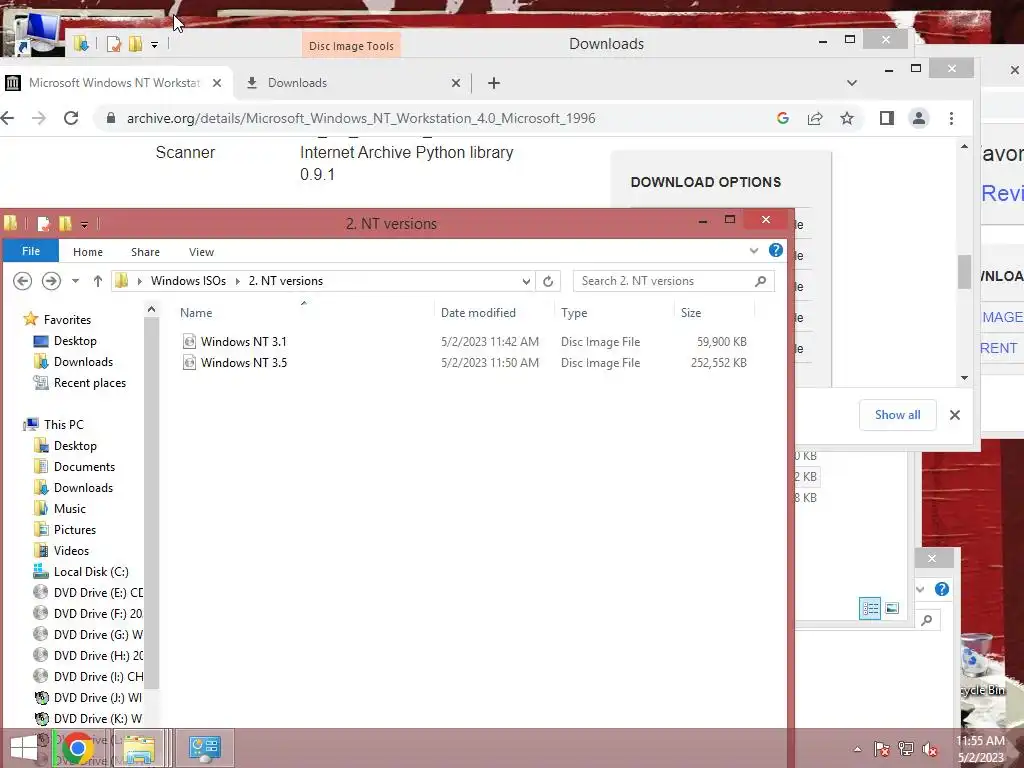Expand breadcrumb arrow before Windows ISOs
This screenshot has width=1024, height=768.
click(139, 281)
